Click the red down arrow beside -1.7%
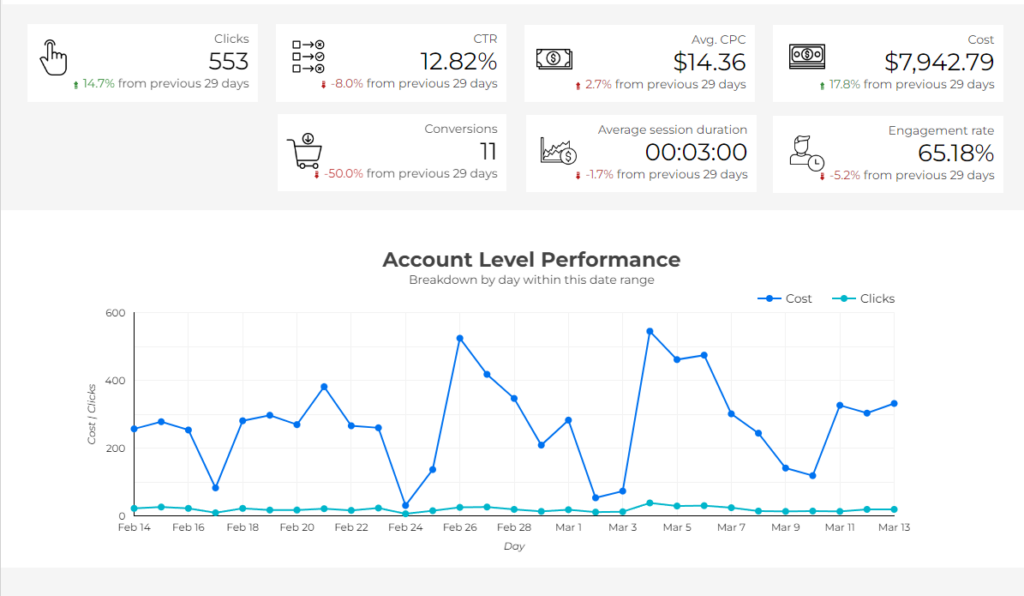1024x596 pixels. [578, 176]
